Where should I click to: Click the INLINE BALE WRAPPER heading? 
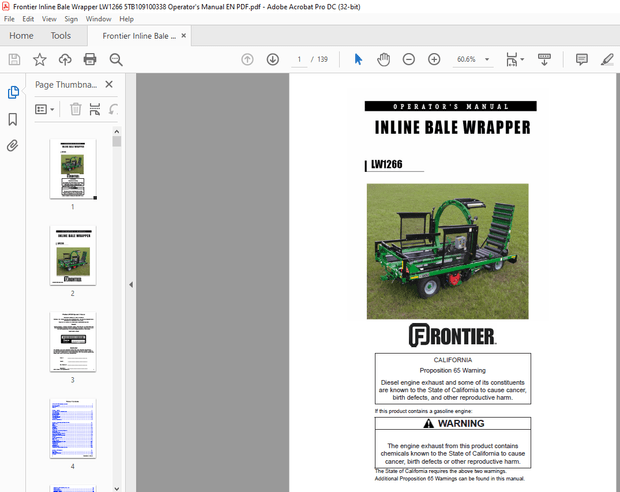pyautogui.click(x=452, y=127)
